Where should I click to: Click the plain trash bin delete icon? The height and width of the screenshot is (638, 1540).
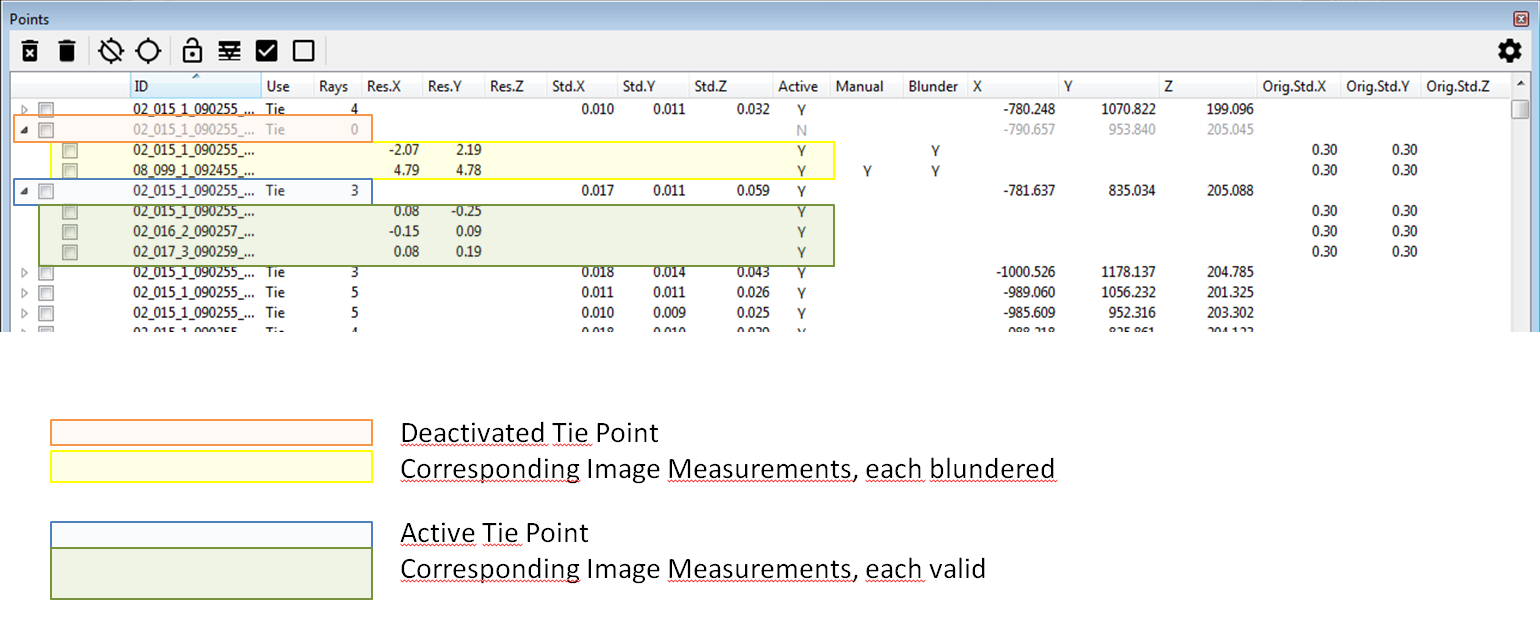67,51
